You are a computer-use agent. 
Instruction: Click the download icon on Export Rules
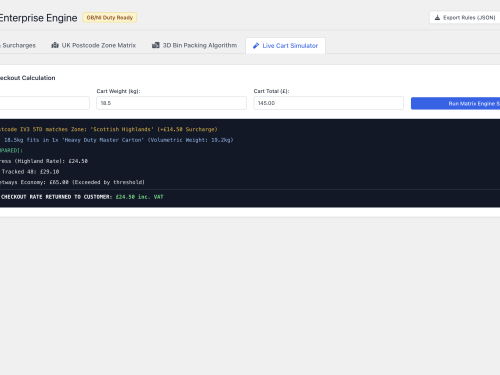437,18
